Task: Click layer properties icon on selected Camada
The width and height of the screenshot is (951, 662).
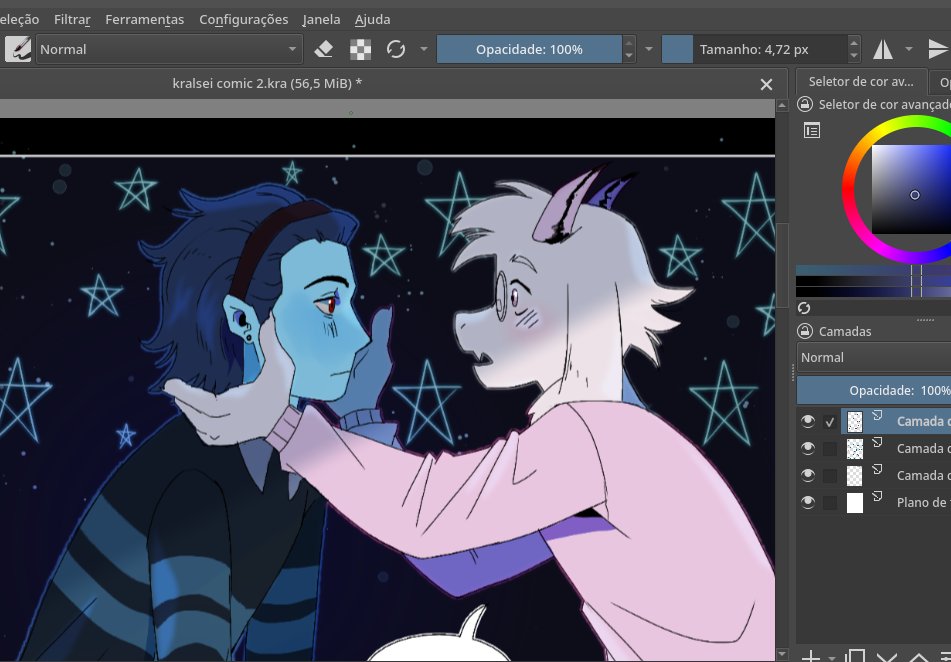Action: [x=877, y=416]
